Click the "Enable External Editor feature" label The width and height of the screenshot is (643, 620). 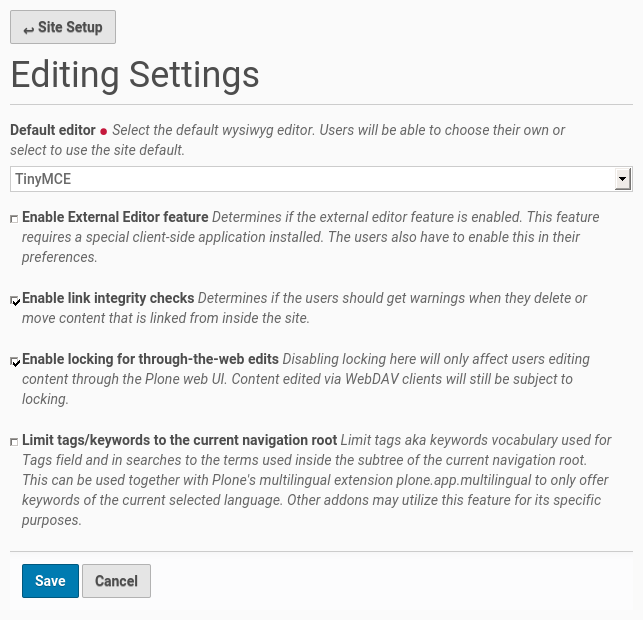point(115,217)
